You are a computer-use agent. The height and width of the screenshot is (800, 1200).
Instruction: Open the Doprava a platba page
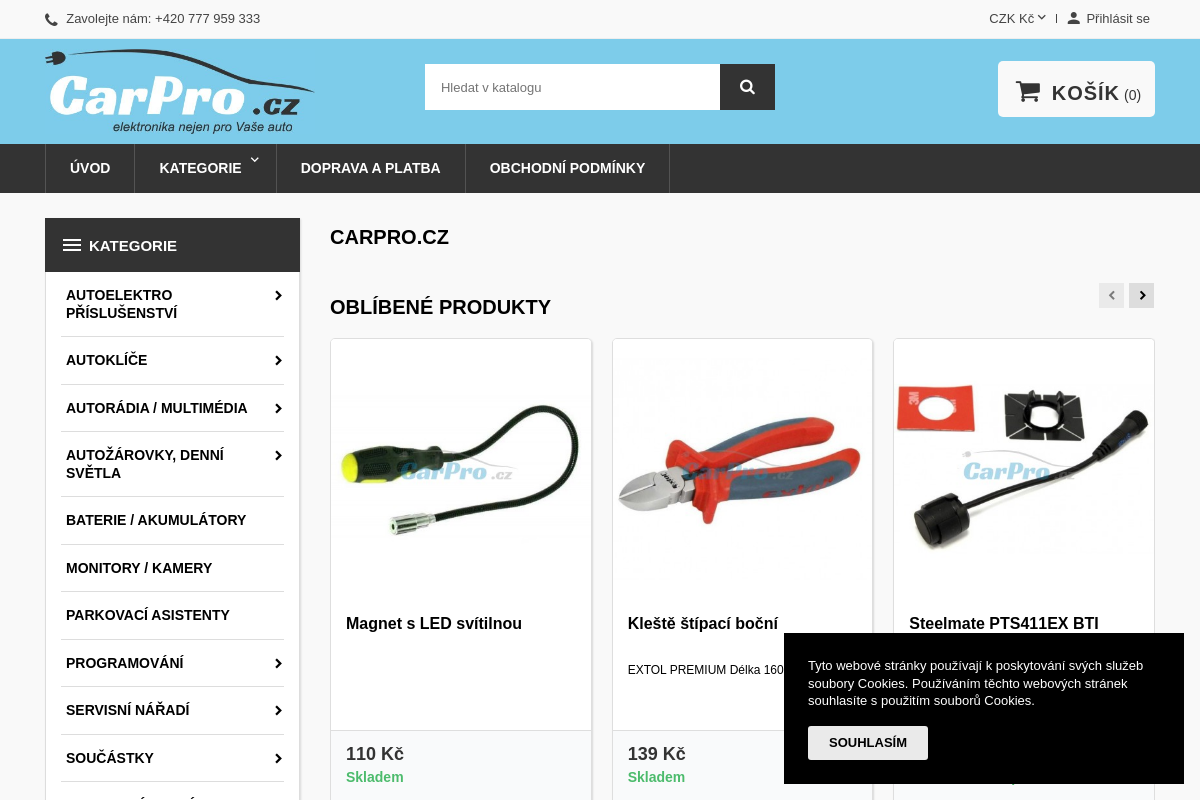coord(370,168)
